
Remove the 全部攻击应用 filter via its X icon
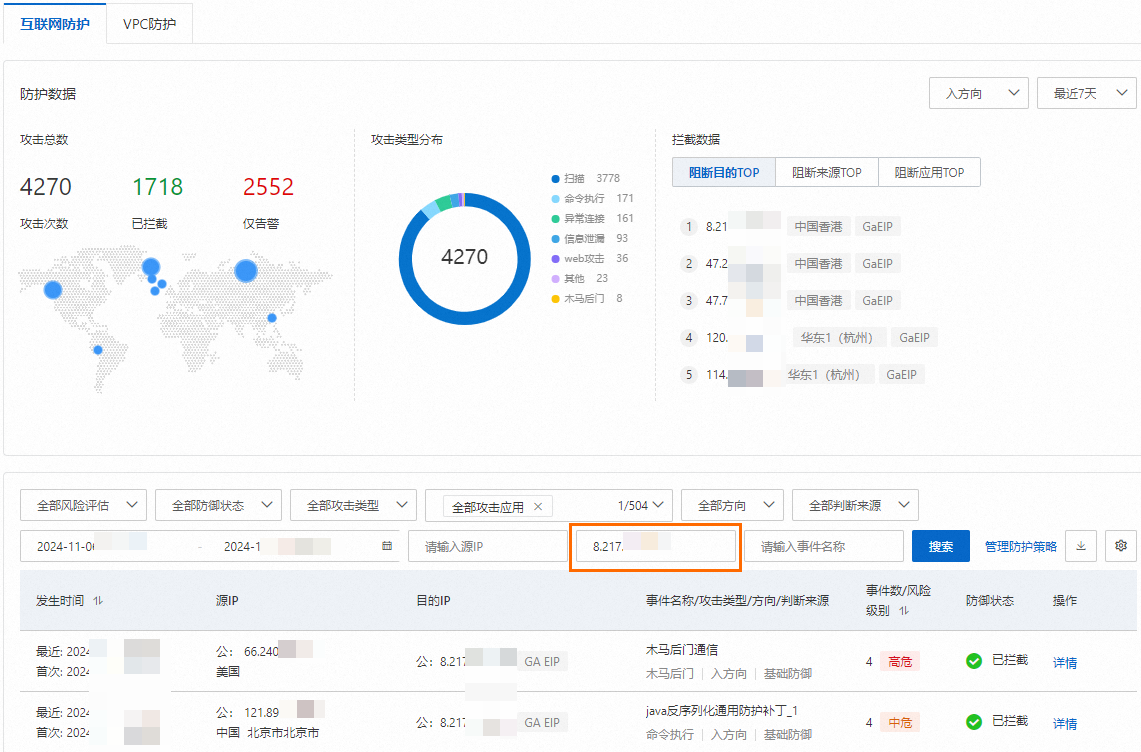point(538,505)
